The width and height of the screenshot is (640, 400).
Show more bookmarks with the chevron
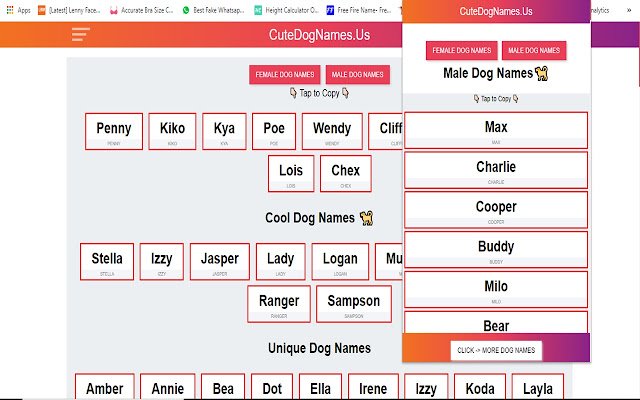point(629,10)
